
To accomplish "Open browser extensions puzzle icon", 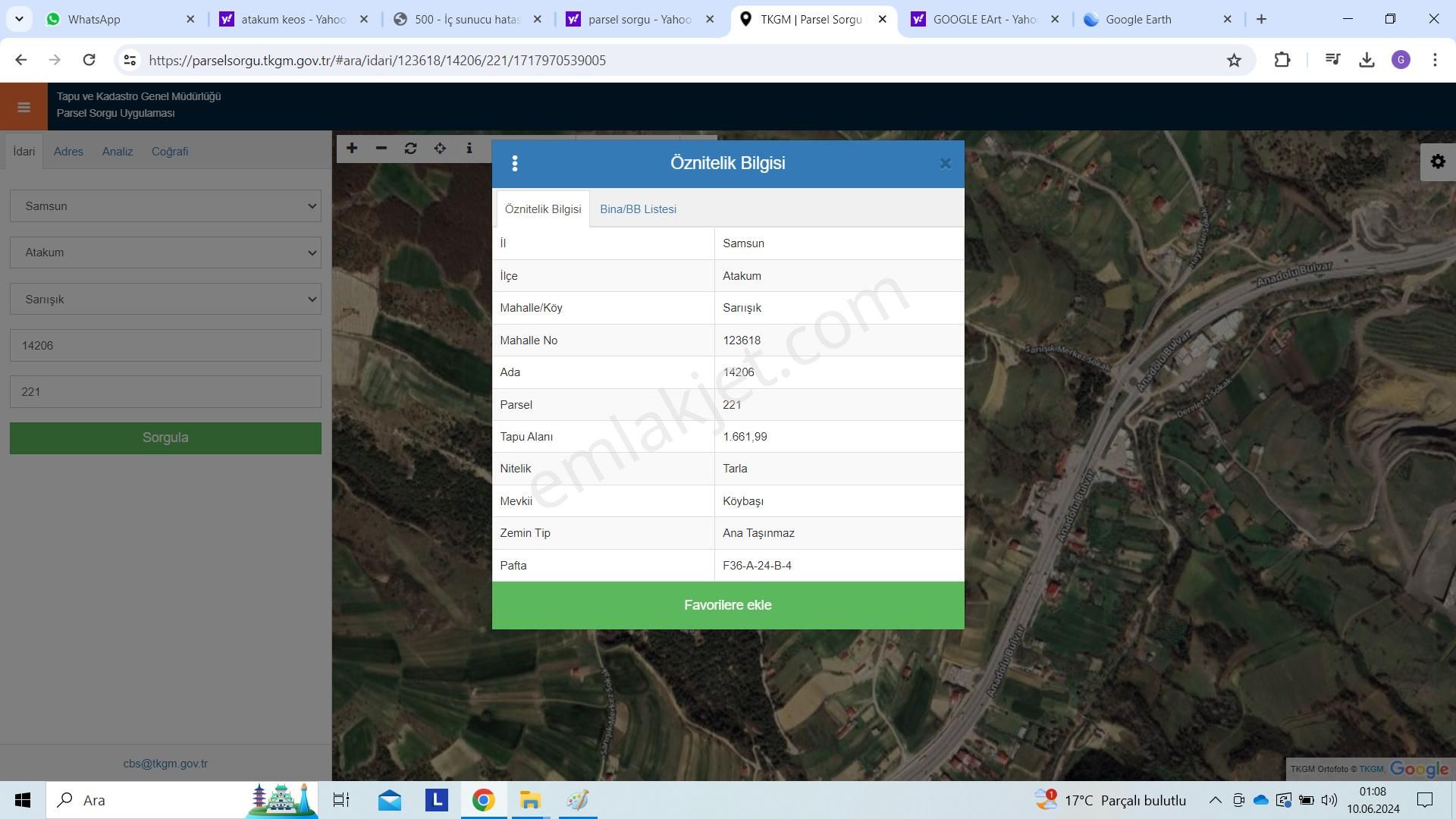I will click(1282, 60).
